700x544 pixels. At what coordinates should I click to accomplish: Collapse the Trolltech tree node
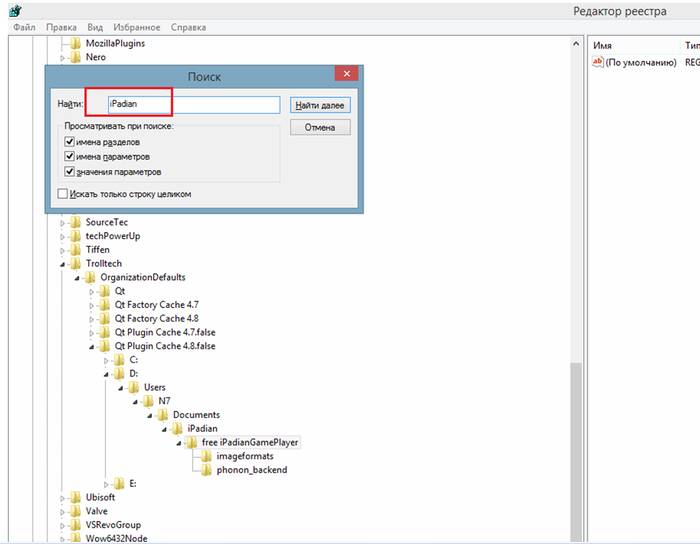point(63,264)
